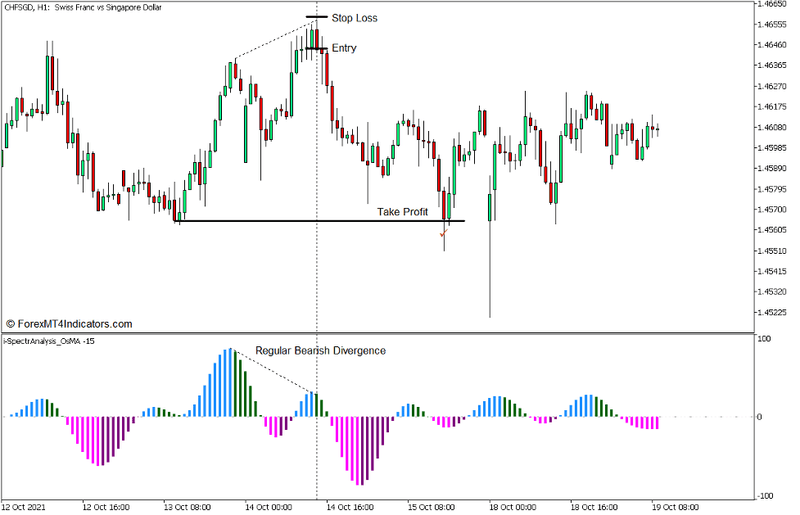800x515 pixels.
Task: Select the Entry line marker
Action: click(x=316, y=48)
